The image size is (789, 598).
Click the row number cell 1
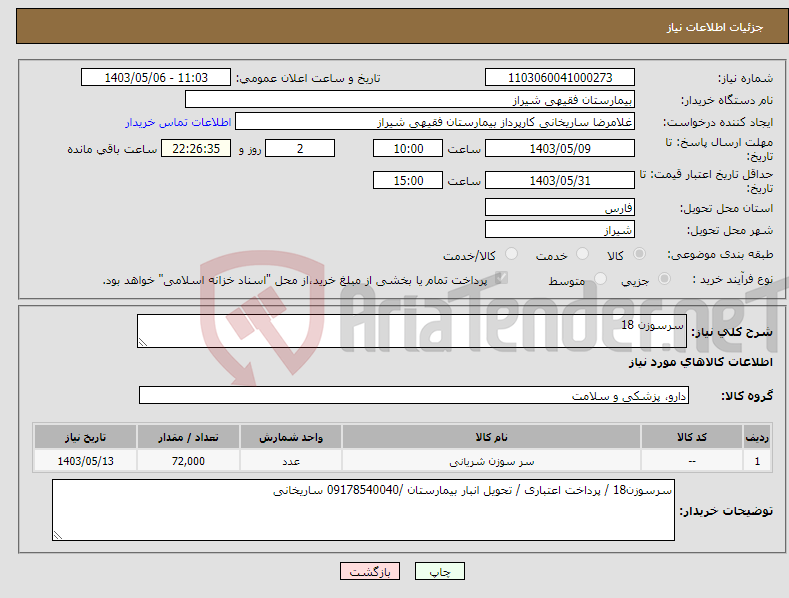pyautogui.click(x=757, y=461)
